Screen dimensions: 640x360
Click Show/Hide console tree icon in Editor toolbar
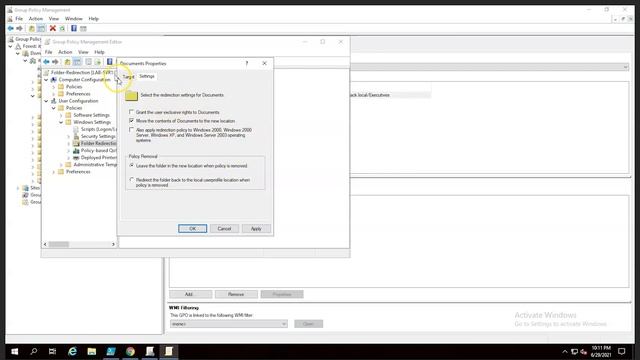[77, 62]
